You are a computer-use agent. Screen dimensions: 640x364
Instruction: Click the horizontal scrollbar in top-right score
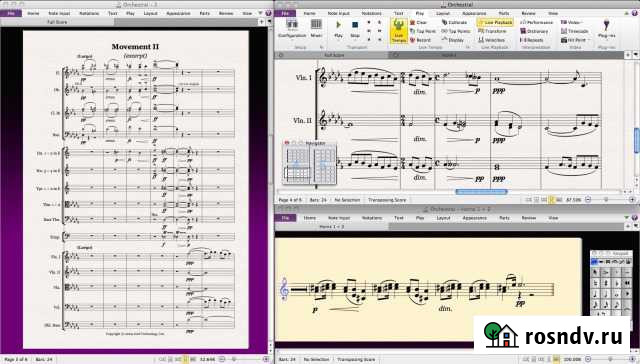[481, 191]
